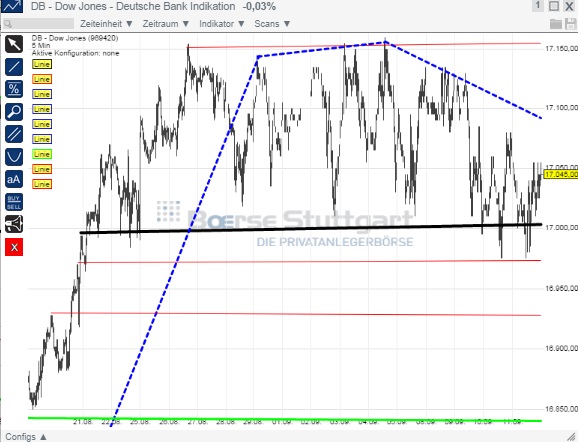This screenshot has width=578, height=442.
Task: Click into the symbol search field
Action: click(x=38, y=24)
